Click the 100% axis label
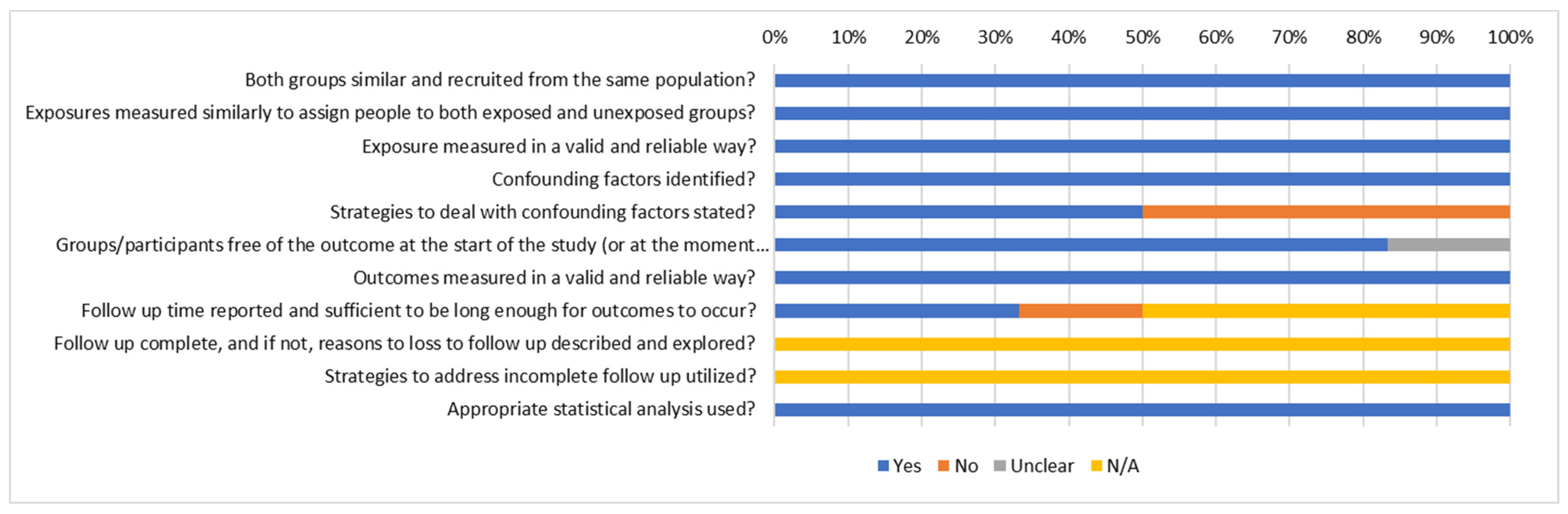Image resolution: width=1568 pixels, height=514 pixels. coord(1510,38)
